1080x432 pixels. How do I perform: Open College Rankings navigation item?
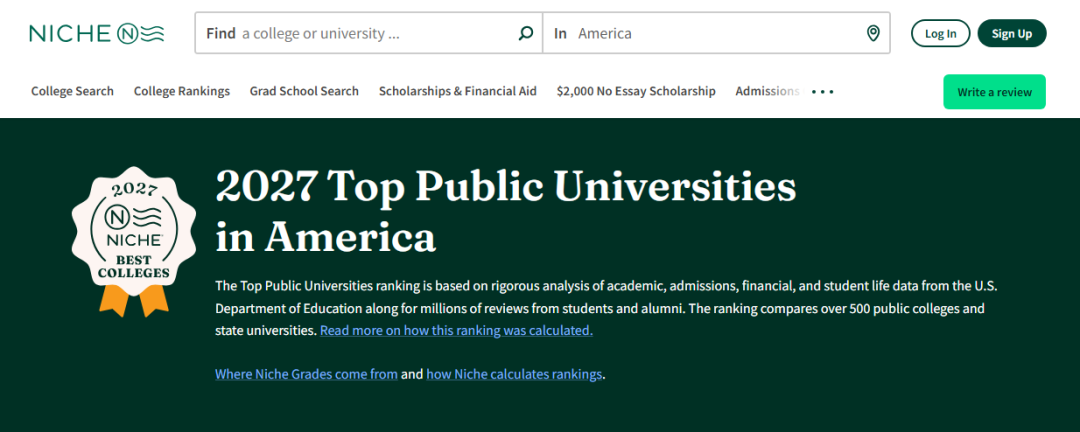click(182, 91)
